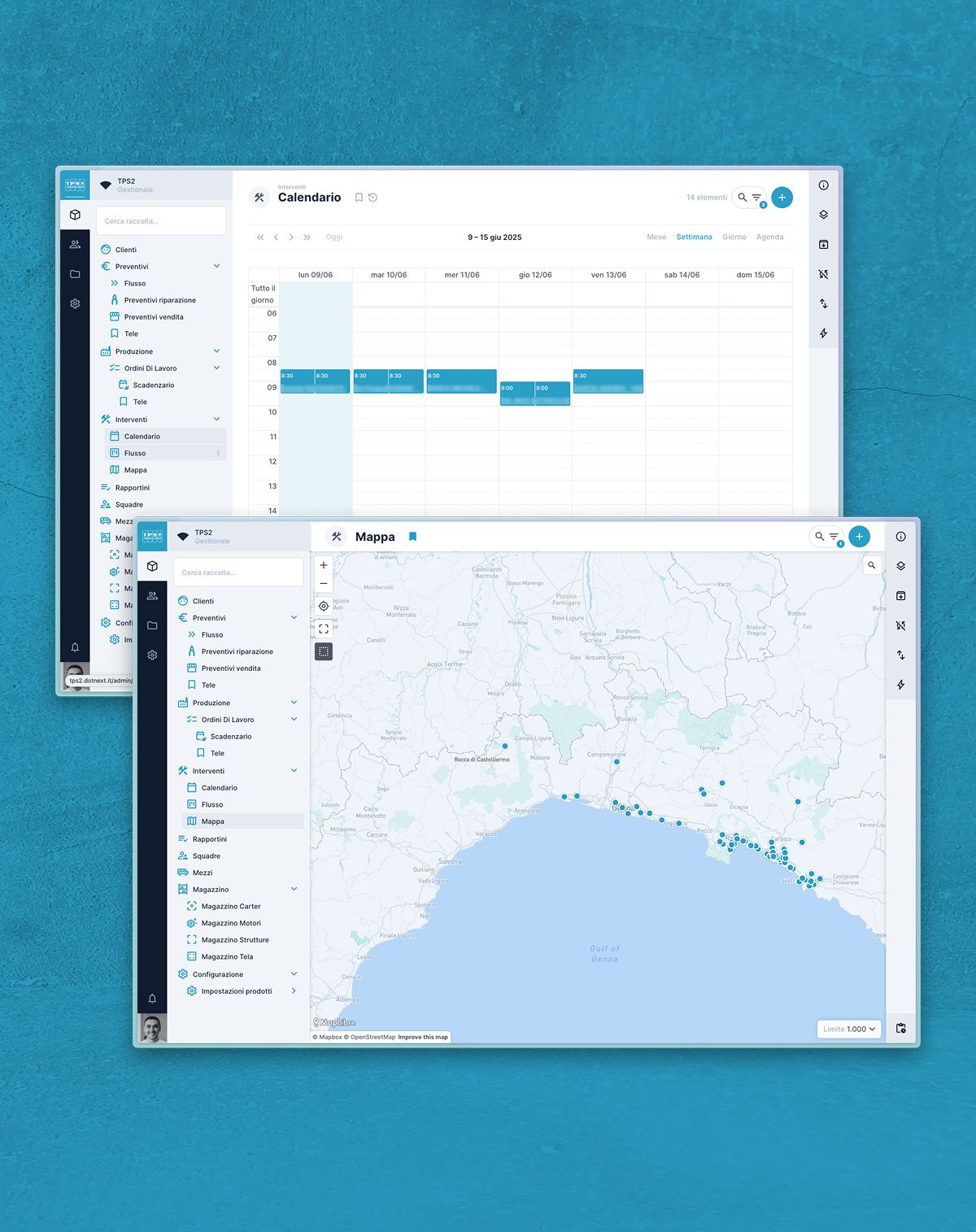Zoom in on the Mappa map

pos(324,565)
